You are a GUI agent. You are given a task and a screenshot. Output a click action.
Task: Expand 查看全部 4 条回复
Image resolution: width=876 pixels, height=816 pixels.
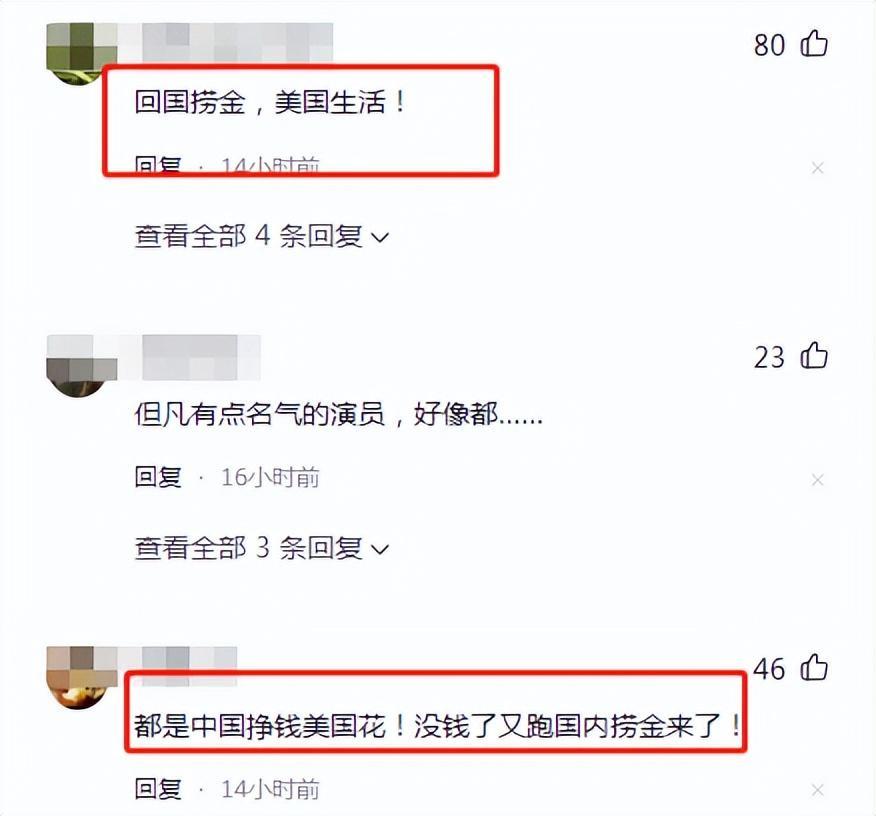(x=261, y=236)
